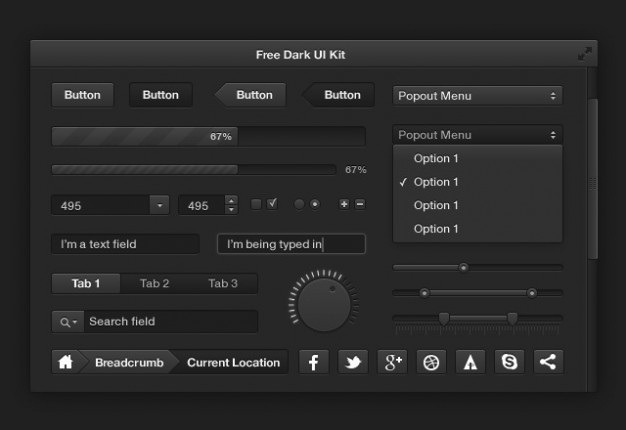Click the single-handle slider knob
Image resolution: width=626 pixels, height=430 pixels.
pos(463,268)
